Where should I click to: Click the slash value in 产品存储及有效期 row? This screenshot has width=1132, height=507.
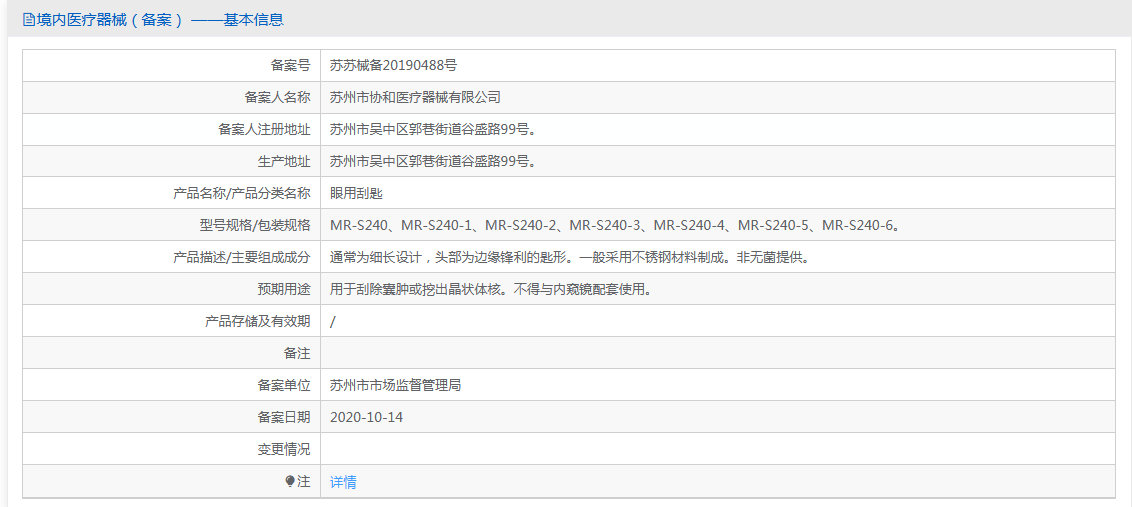coord(332,321)
